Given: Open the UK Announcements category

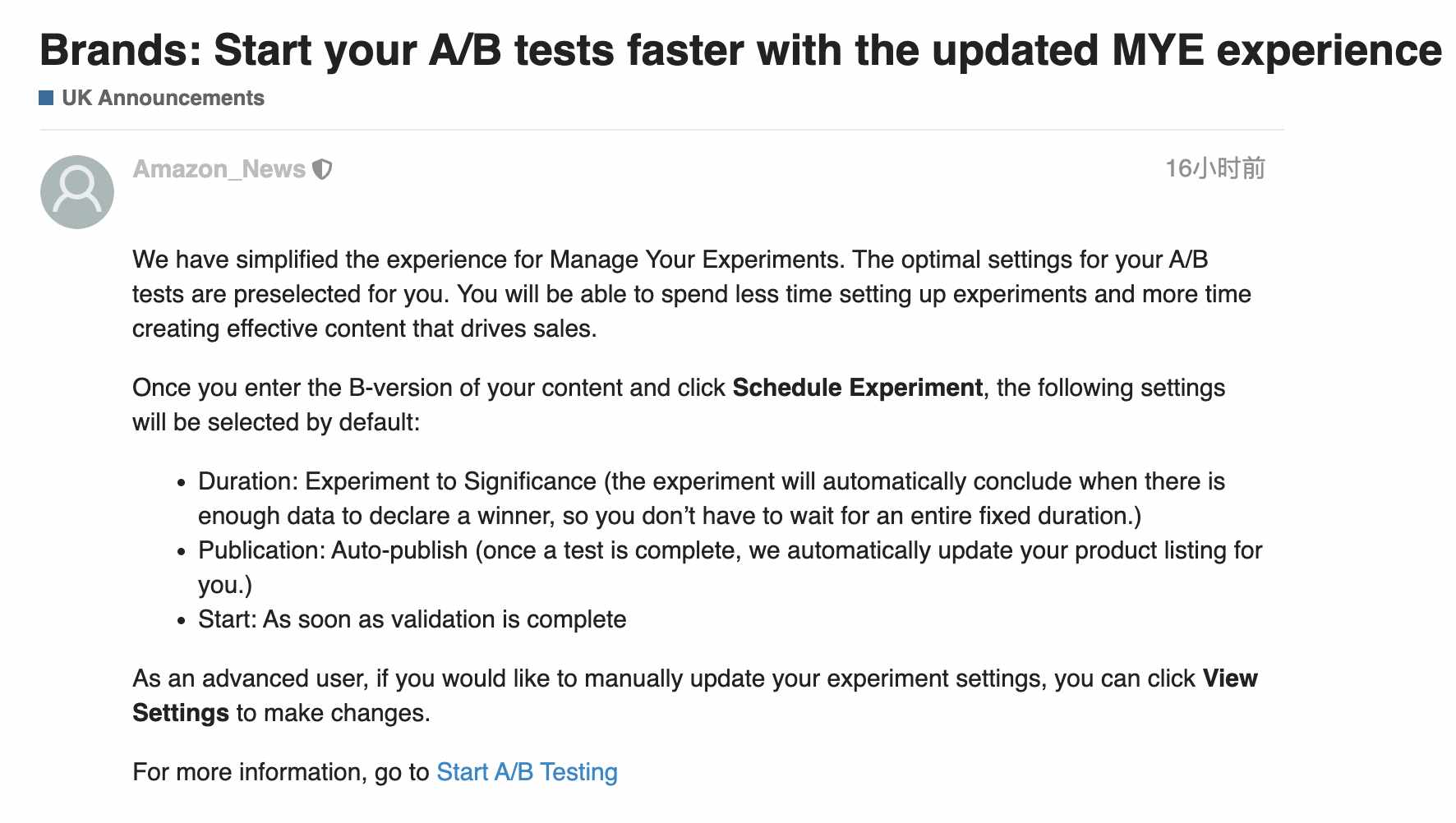Looking at the screenshot, I should pyautogui.click(x=163, y=98).
